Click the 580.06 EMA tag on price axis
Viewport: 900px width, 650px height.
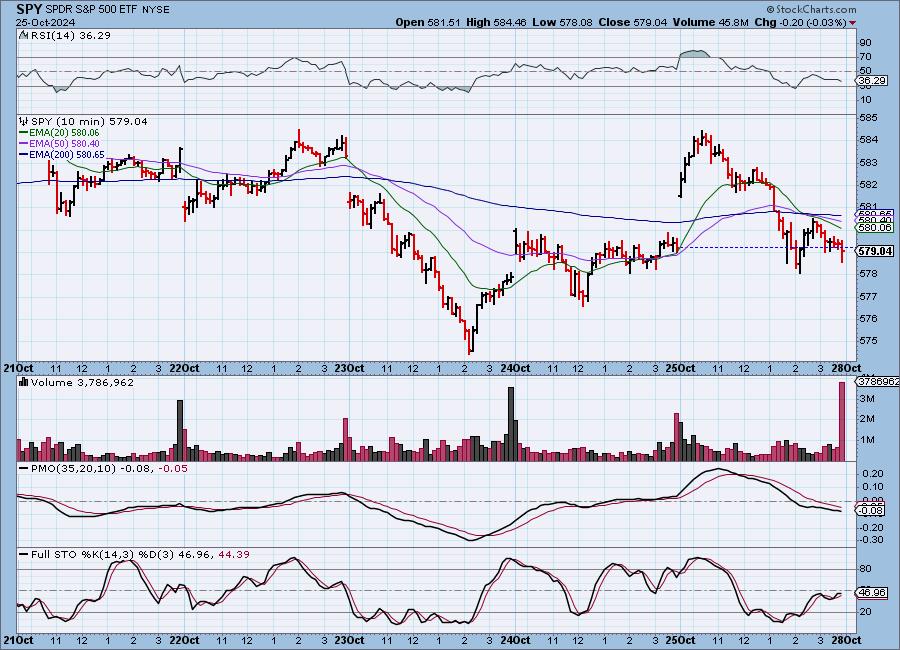pos(874,227)
